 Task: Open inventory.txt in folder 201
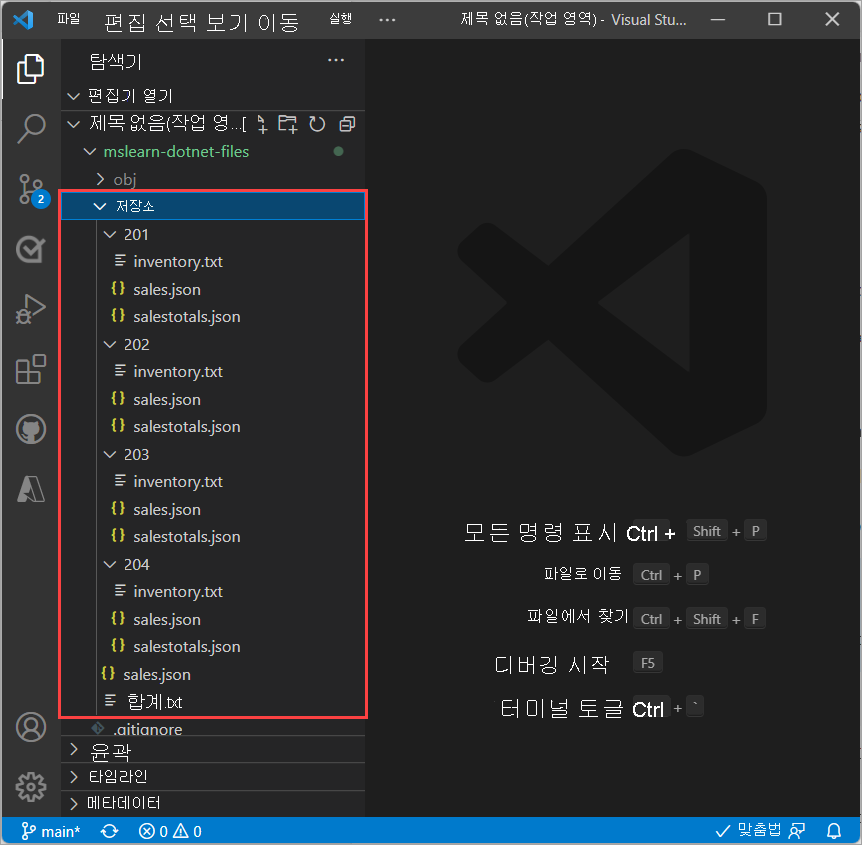pos(213,262)
